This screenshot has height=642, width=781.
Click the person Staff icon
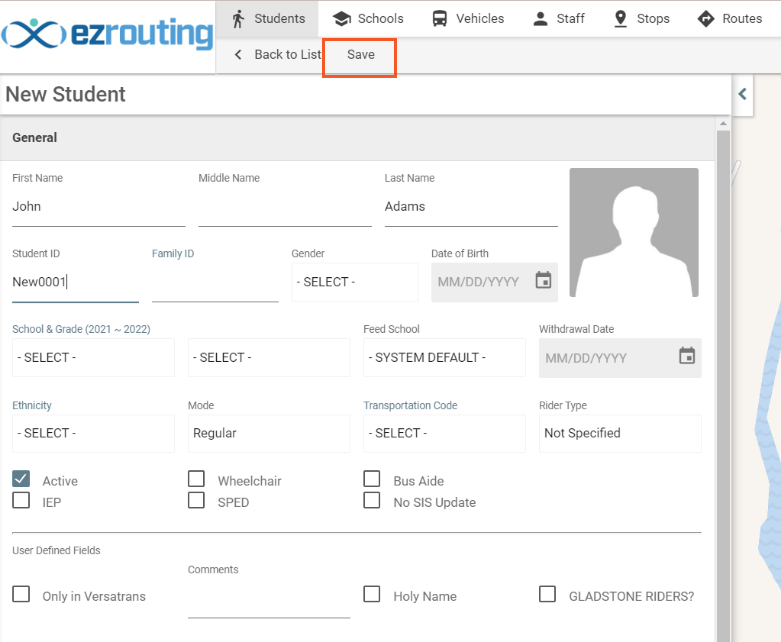(x=540, y=19)
